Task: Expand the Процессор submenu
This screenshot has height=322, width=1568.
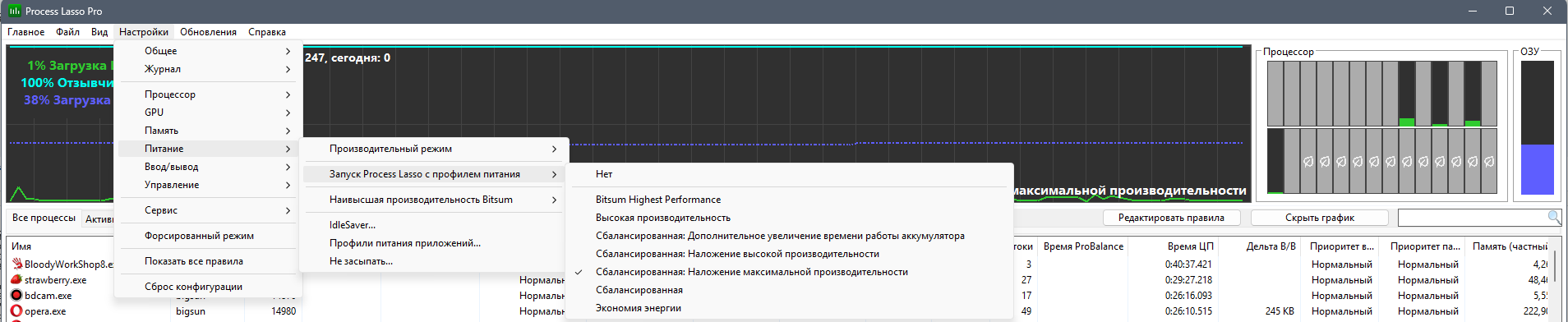Action: click(208, 94)
